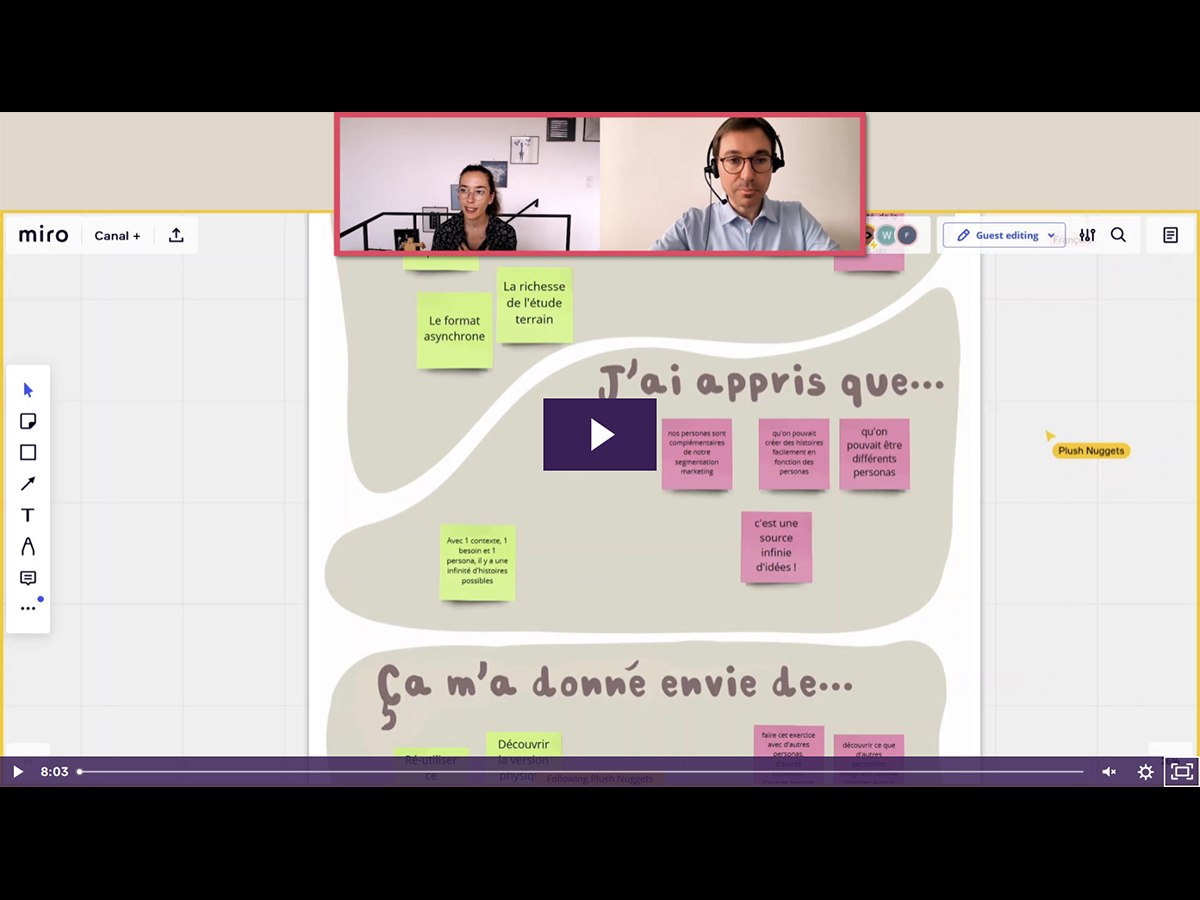Select 'faire cet exercice avec d'autres personas' note
1200x900 pixels.
click(x=789, y=755)
